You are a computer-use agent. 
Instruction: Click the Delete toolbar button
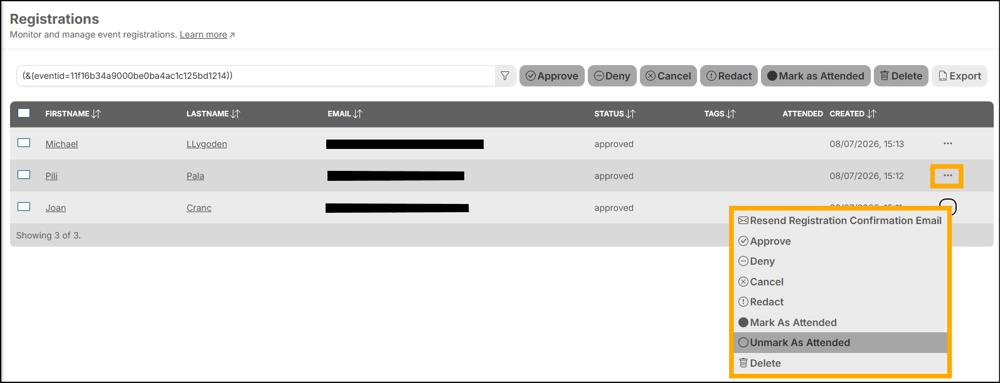[901, 76]
